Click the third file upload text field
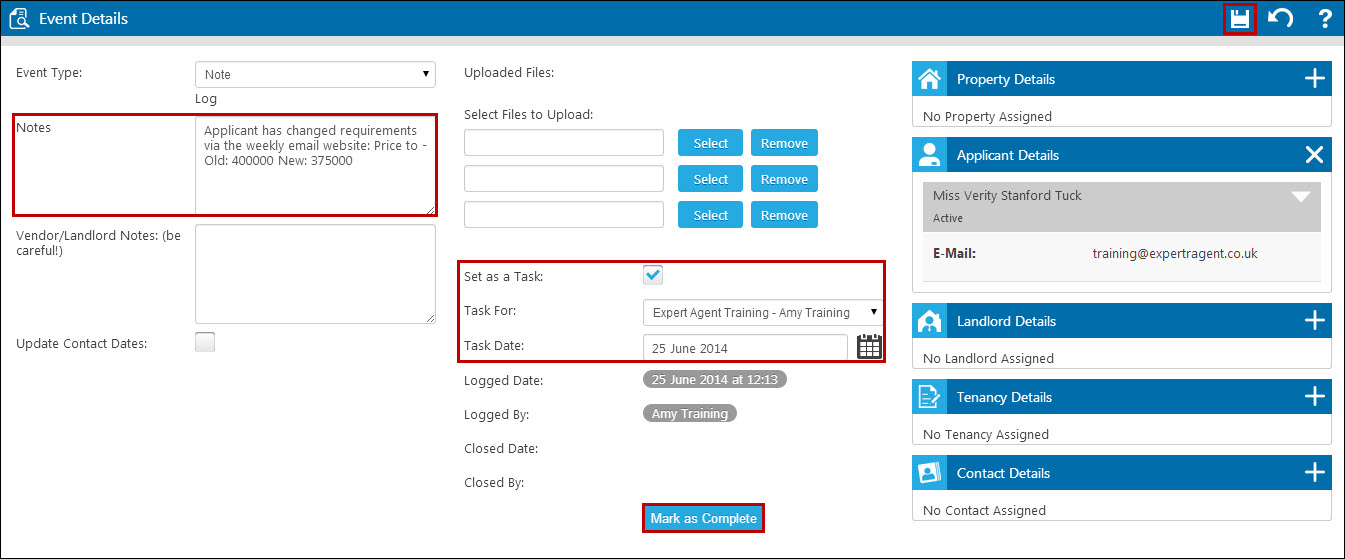Image resolution: width=1345 pixels, height=559 pixels. click(x=564, y=215)
